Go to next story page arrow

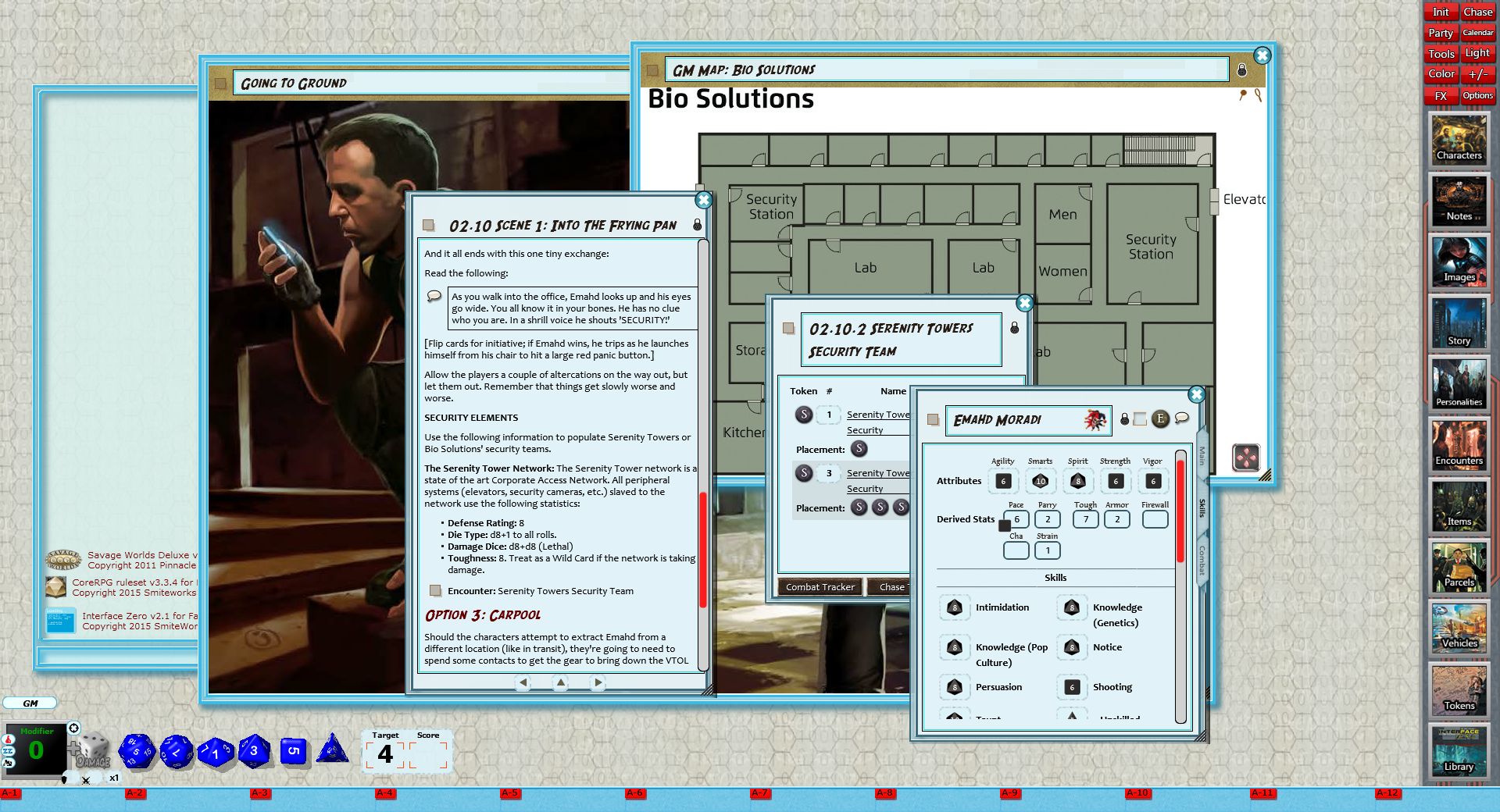pos(598,682)
